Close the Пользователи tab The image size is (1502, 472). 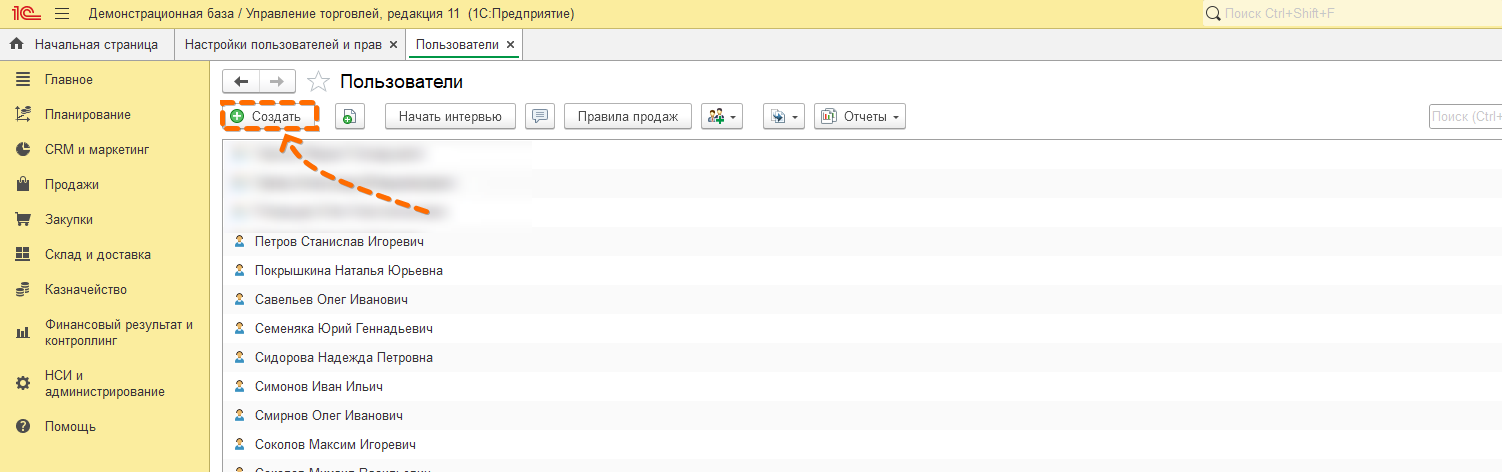pos(511,45)
